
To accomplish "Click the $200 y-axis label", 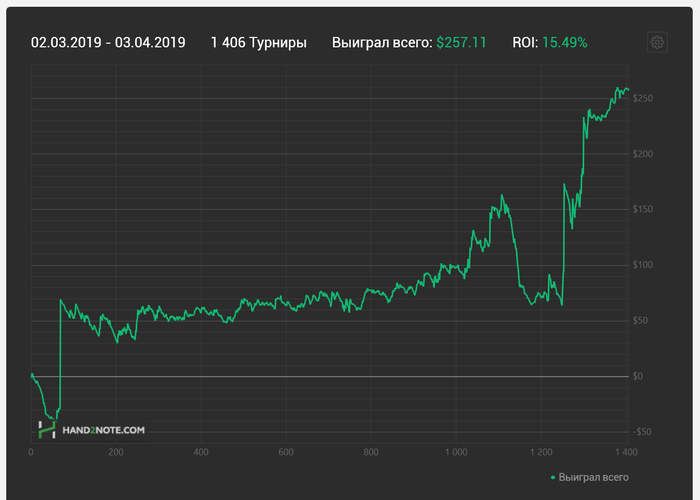I will (x=642, y=154).
